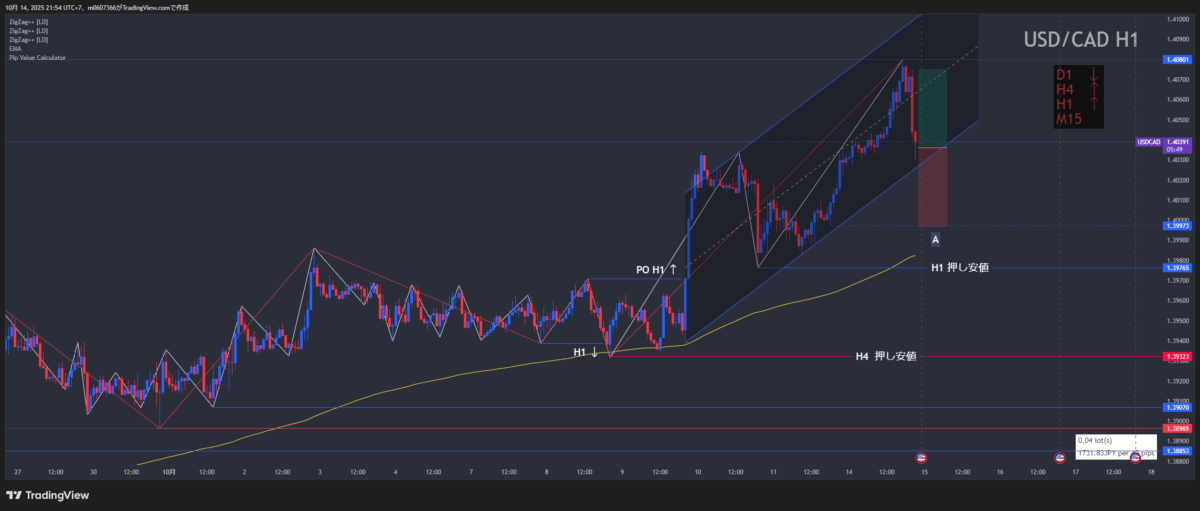Click the red 1.39323 price label
This screenshot has height=511, width=1200.
coord(1177,357)
